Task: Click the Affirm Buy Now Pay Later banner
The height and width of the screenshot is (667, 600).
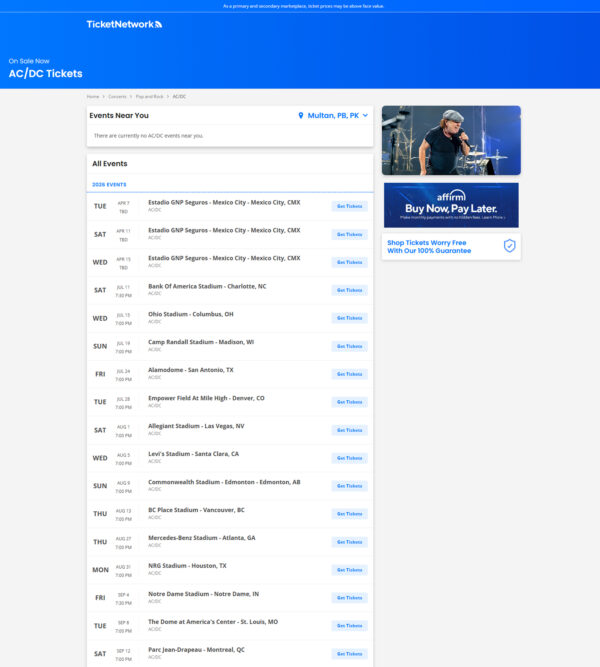Action: click(x=451, y=204)
